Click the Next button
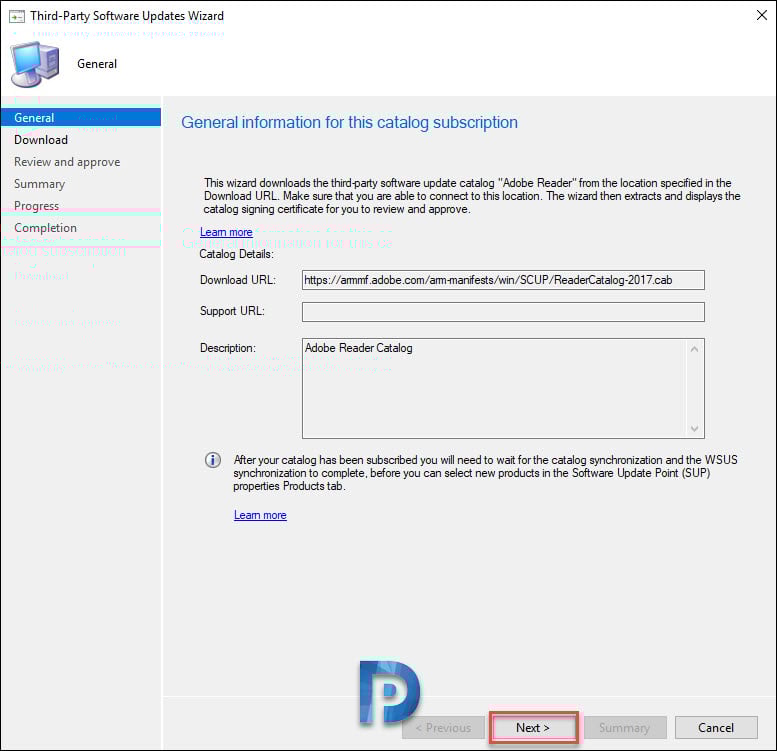The height and width of the screenshot is (751, 777). (x=533, y=727)
